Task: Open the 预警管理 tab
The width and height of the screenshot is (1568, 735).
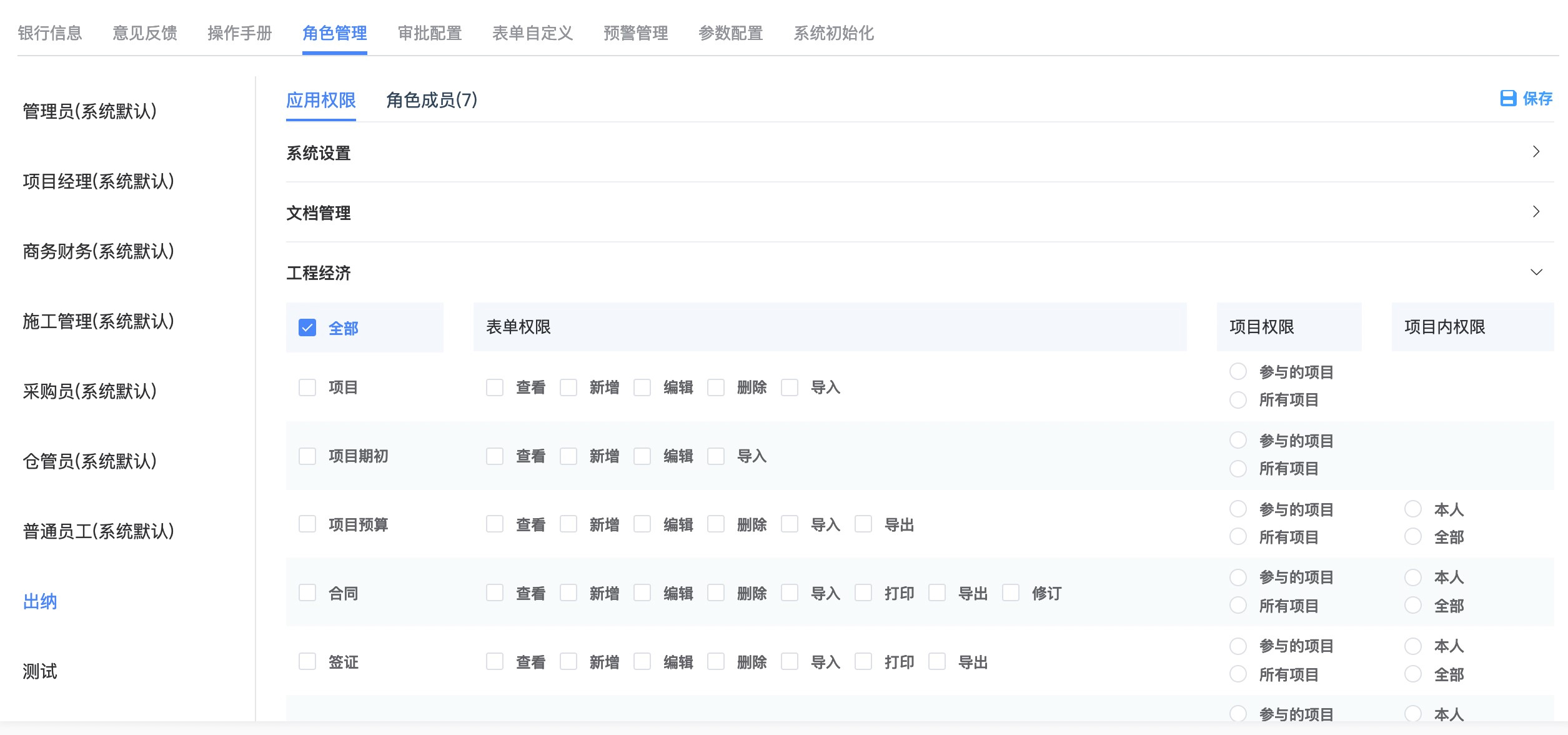Action: [636, 33]
